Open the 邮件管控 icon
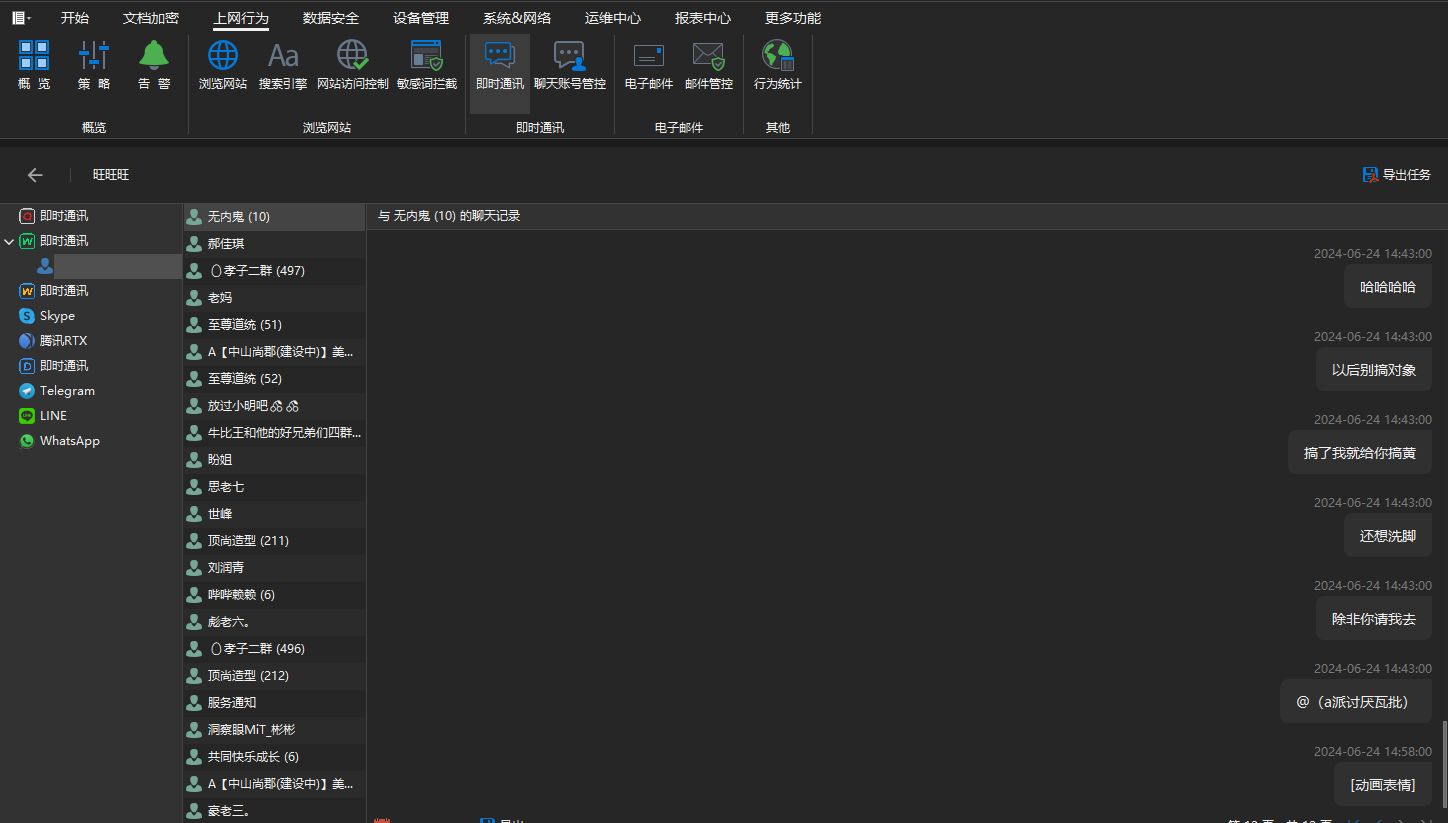Viewport: 1448px width, 823px height. click(709, 65)
